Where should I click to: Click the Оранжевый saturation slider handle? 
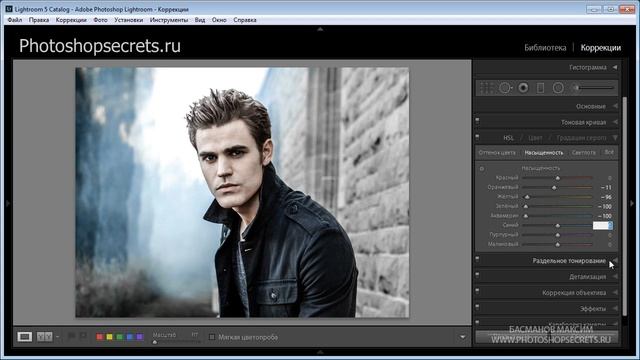pyautogui.click(x=554, y=188)
